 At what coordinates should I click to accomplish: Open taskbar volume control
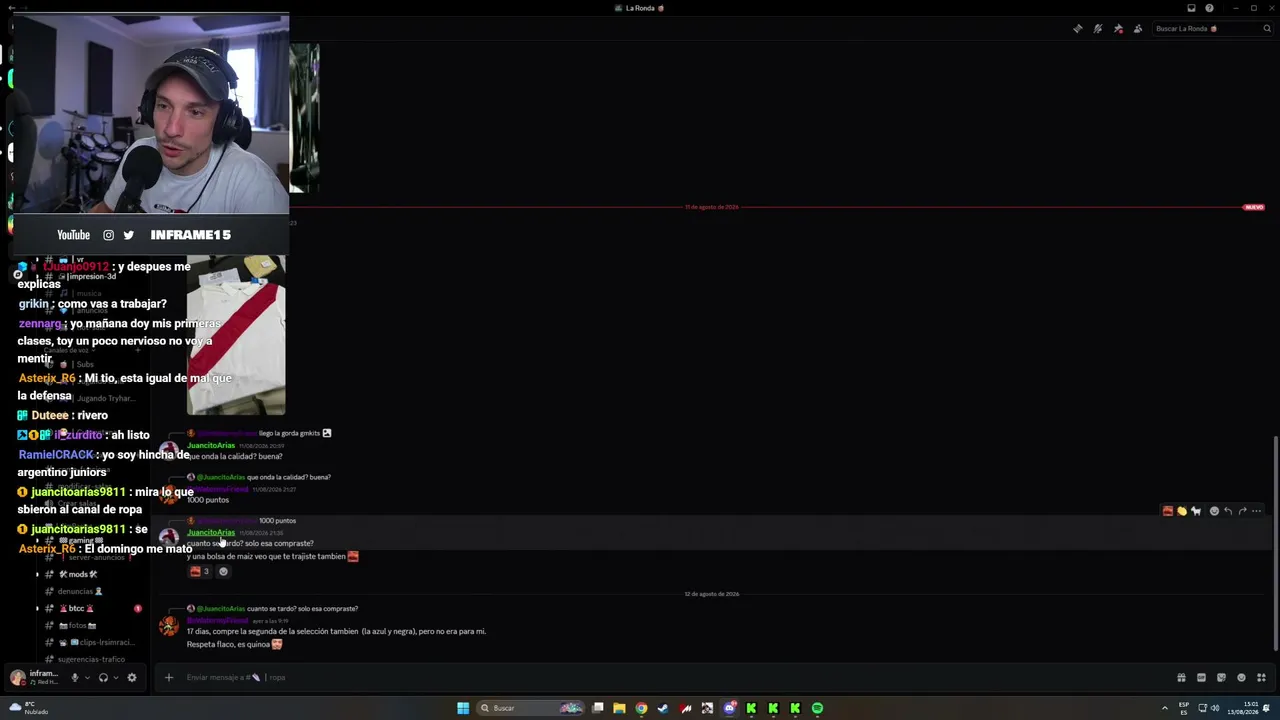(x=1215, y=708)
